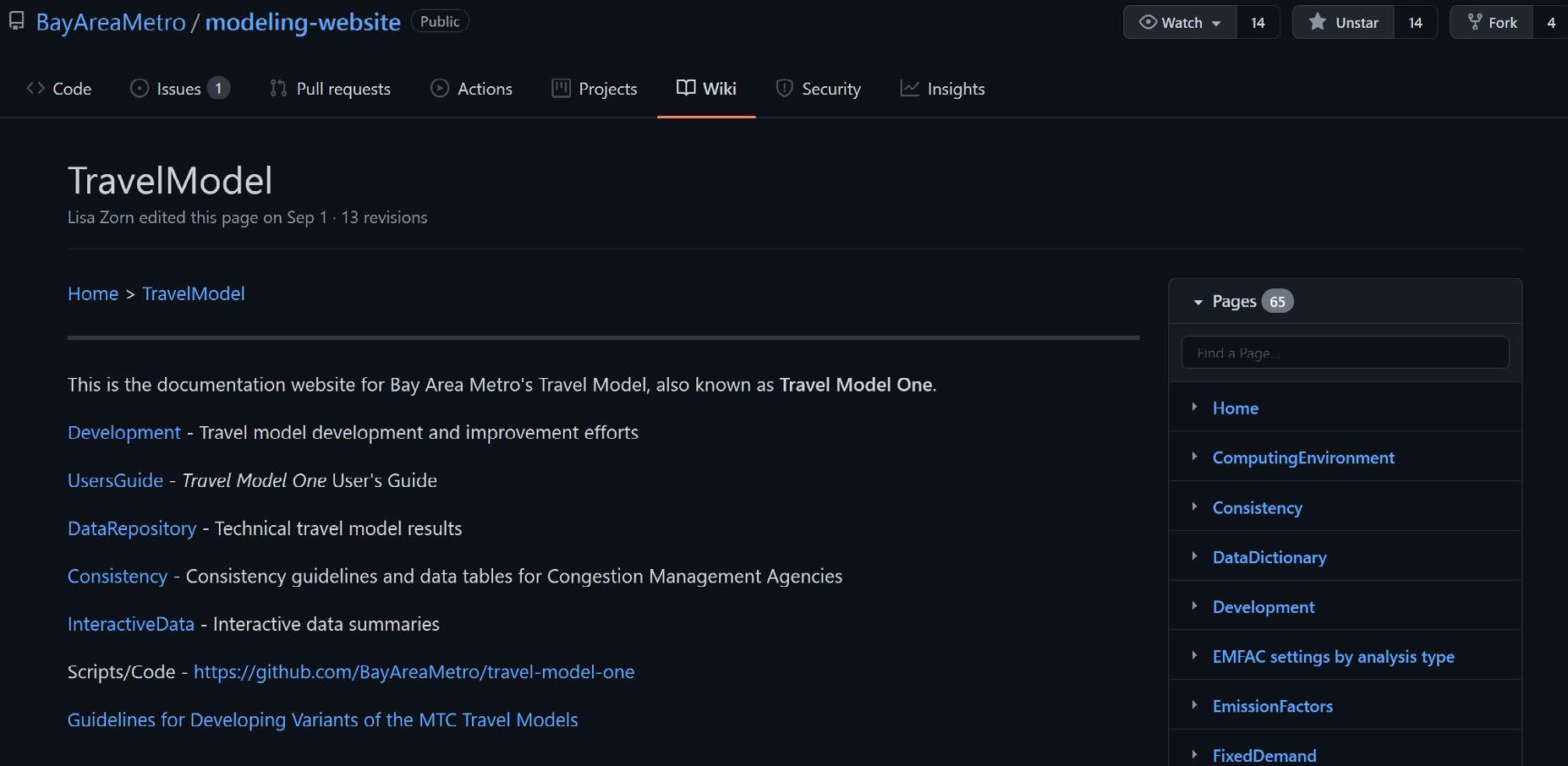
Task: Open the DataRepository link
Action: click(132, 528)
